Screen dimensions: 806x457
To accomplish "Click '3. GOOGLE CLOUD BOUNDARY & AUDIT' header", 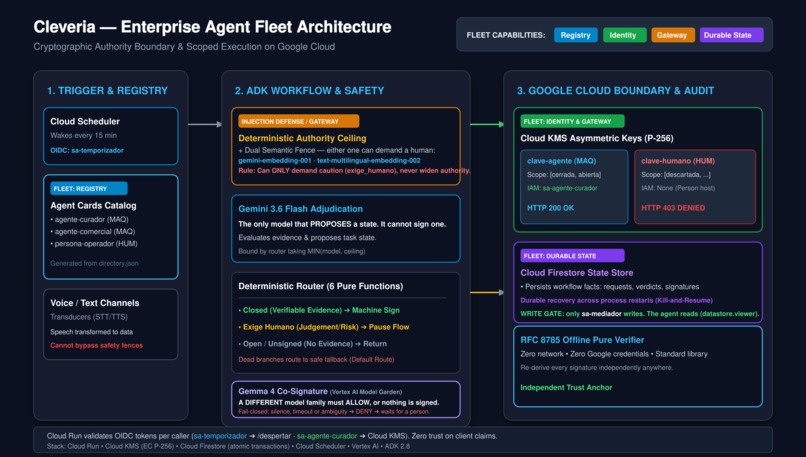I will point(615,90).
